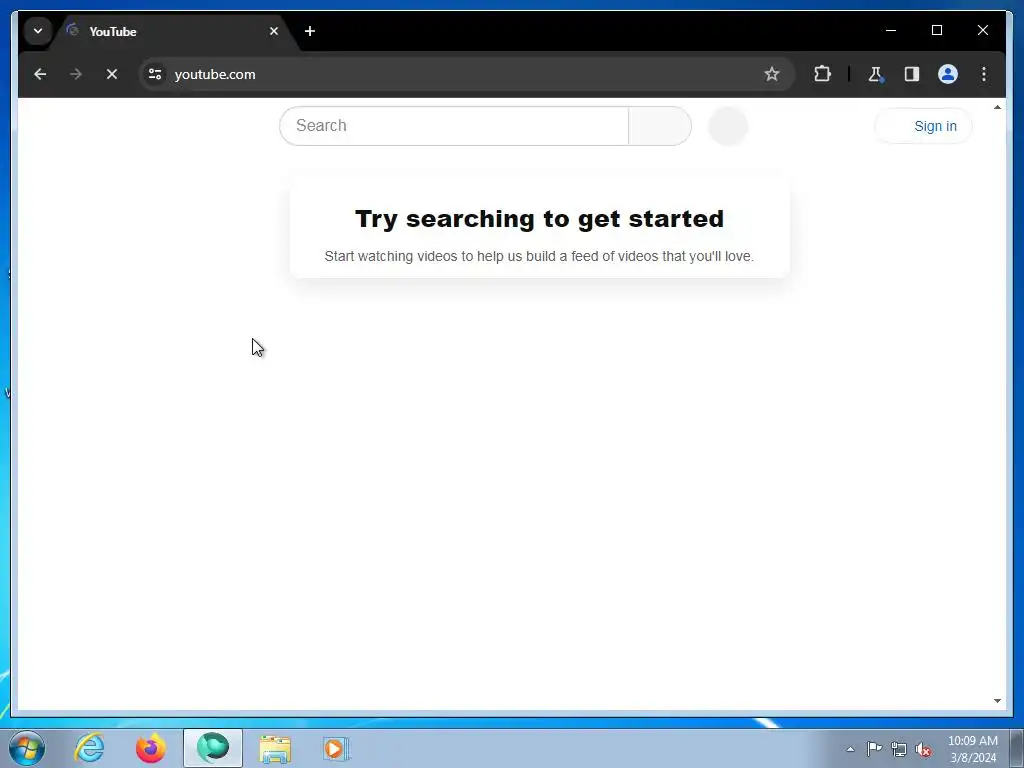This screenshot has height=768, width=1024.
Task: Click the search submit button beside Search field
Action: coord(660,125)
